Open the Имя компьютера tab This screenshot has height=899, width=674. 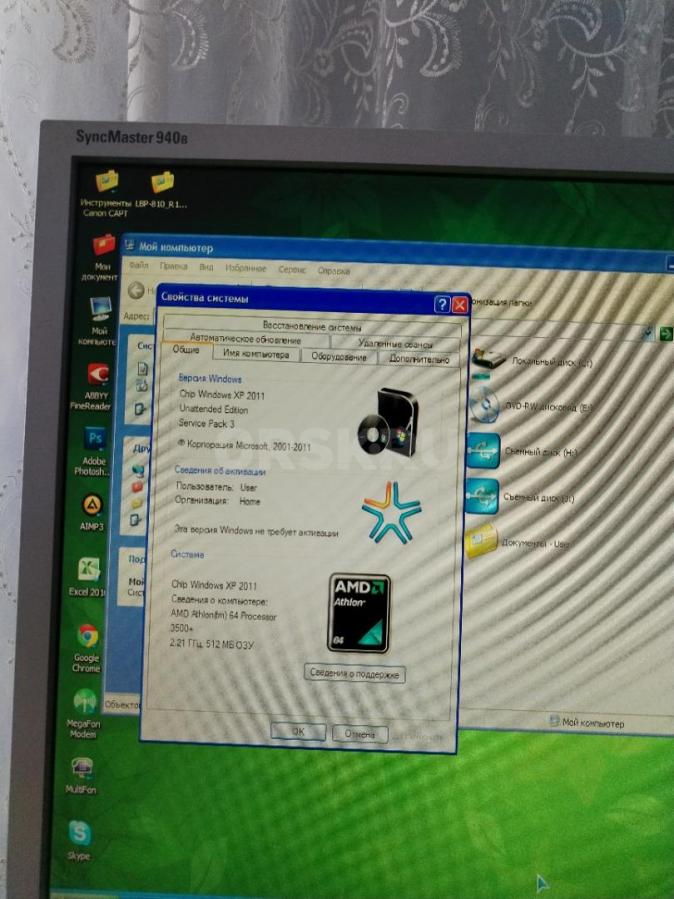(x=256, y=354)
